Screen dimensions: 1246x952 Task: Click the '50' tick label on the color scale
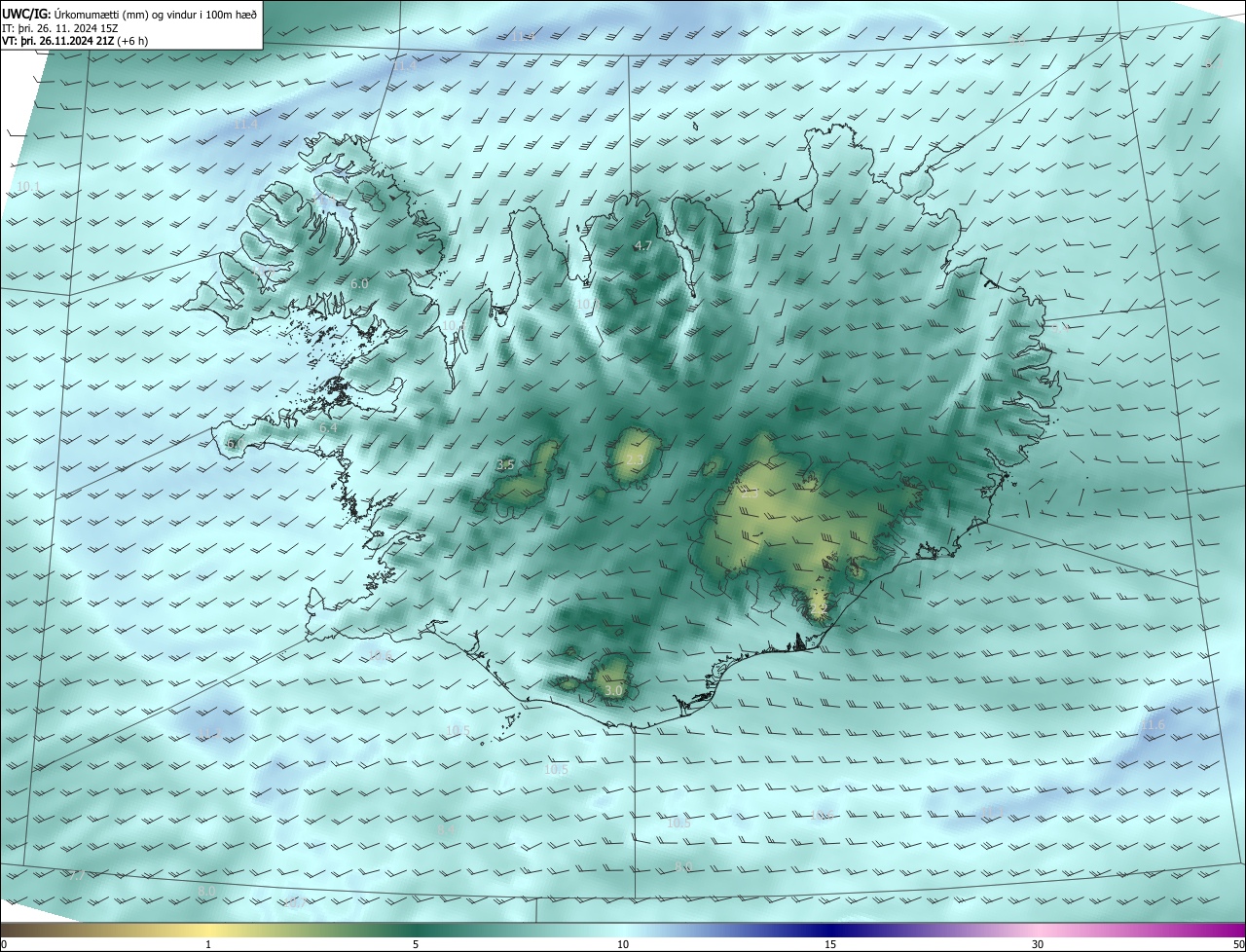point(1238,944)
